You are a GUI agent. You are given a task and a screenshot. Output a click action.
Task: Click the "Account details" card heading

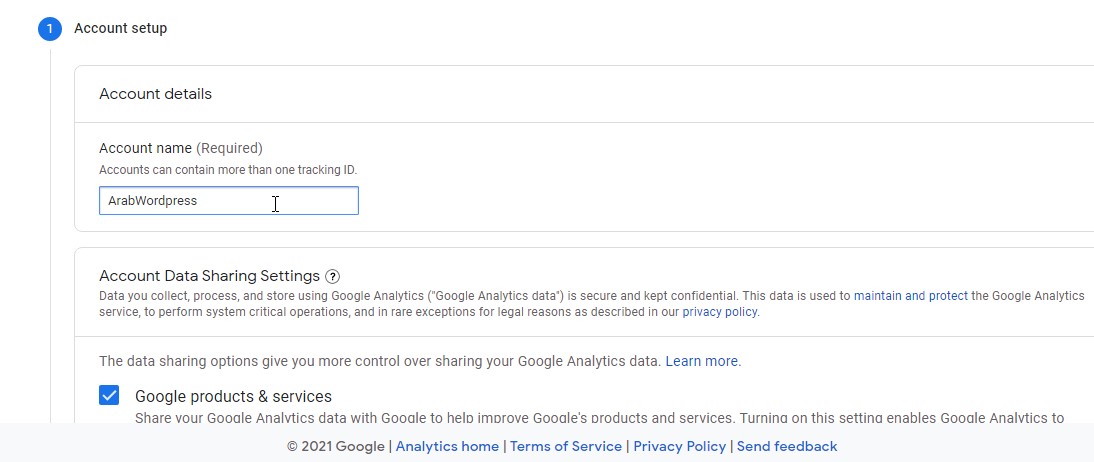(155, 94)
